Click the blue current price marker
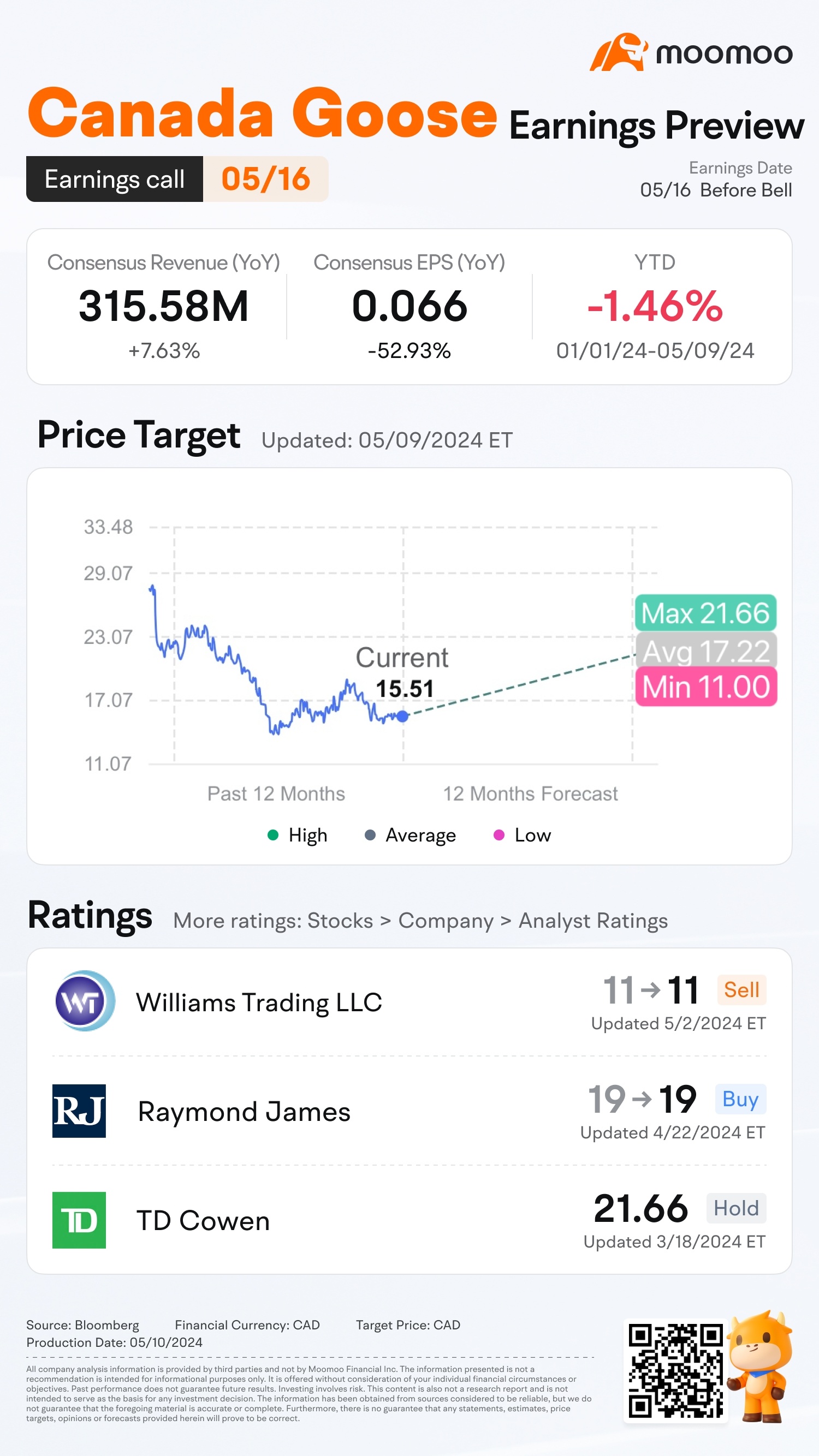819x1456 pixels. pos(402,716)
